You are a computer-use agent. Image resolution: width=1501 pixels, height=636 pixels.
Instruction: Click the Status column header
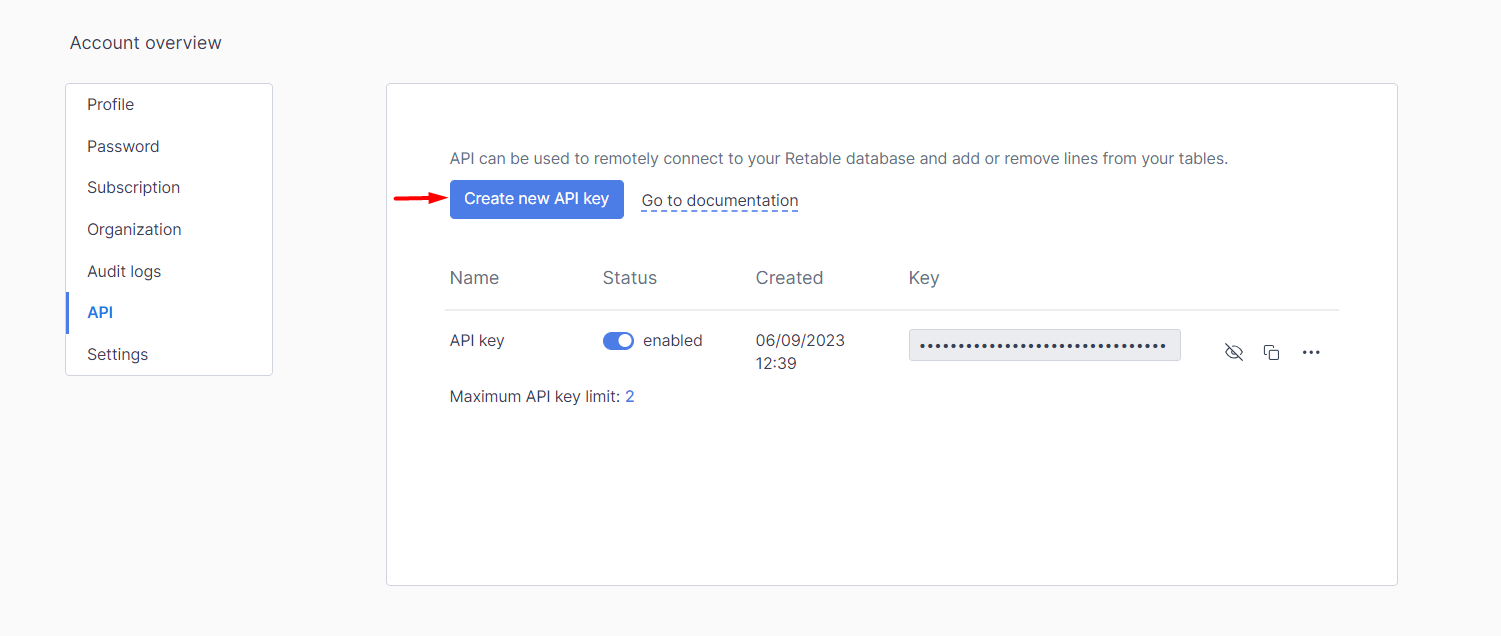(629, 278)
